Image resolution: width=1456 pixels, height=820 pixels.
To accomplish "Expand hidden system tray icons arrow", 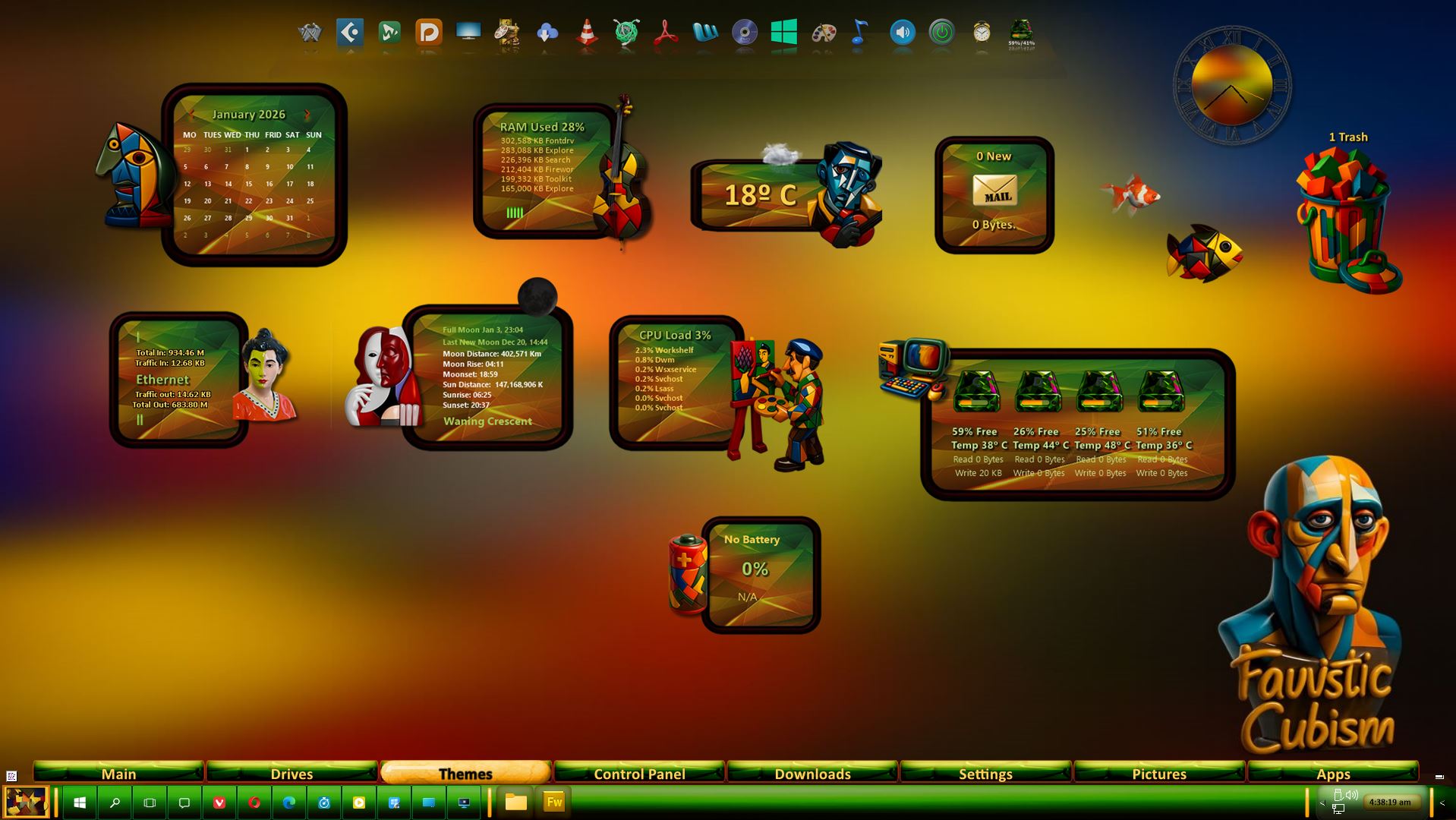I will click(1322, 803).
